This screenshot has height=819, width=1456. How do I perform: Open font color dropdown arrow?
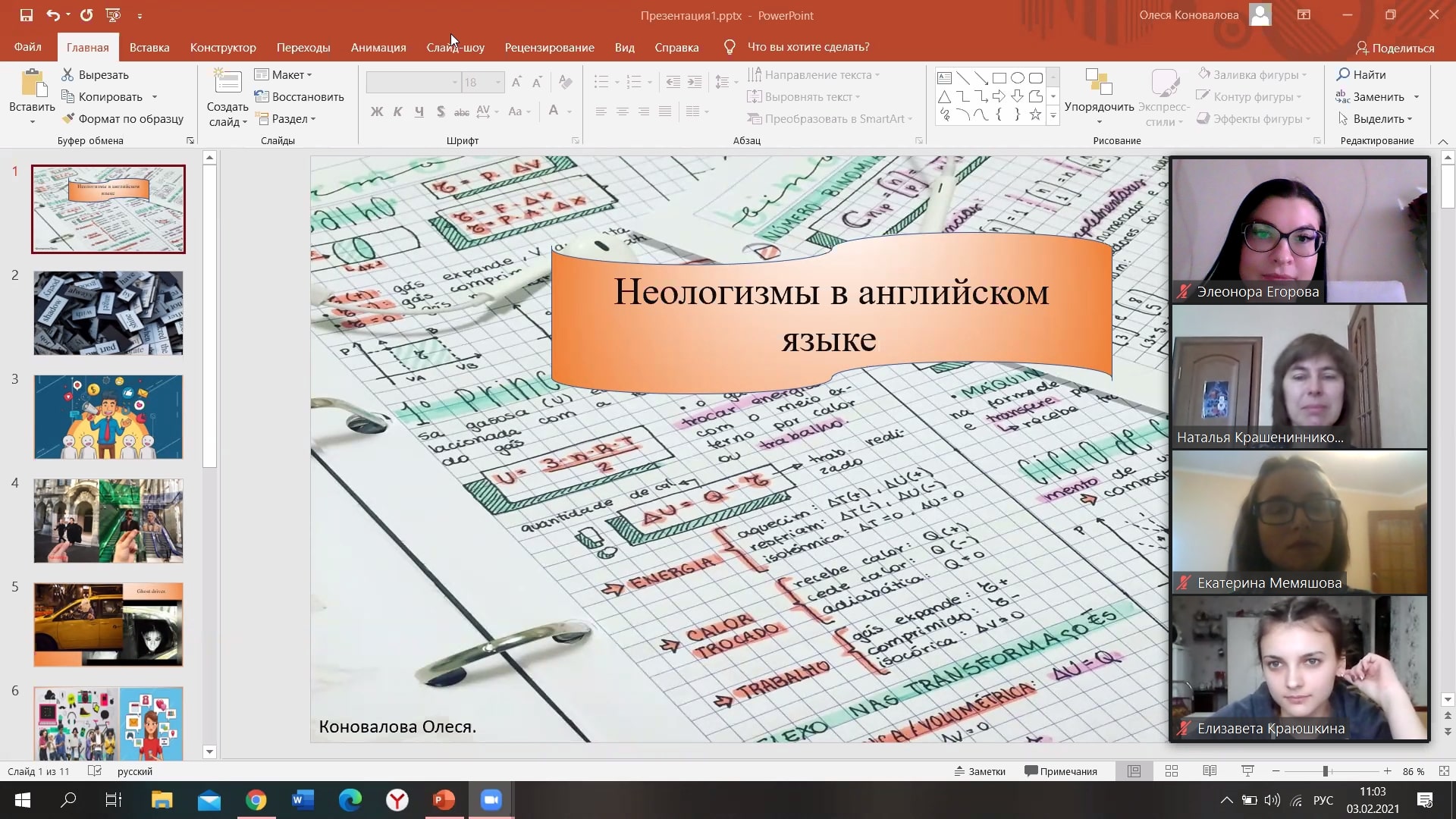569,111
